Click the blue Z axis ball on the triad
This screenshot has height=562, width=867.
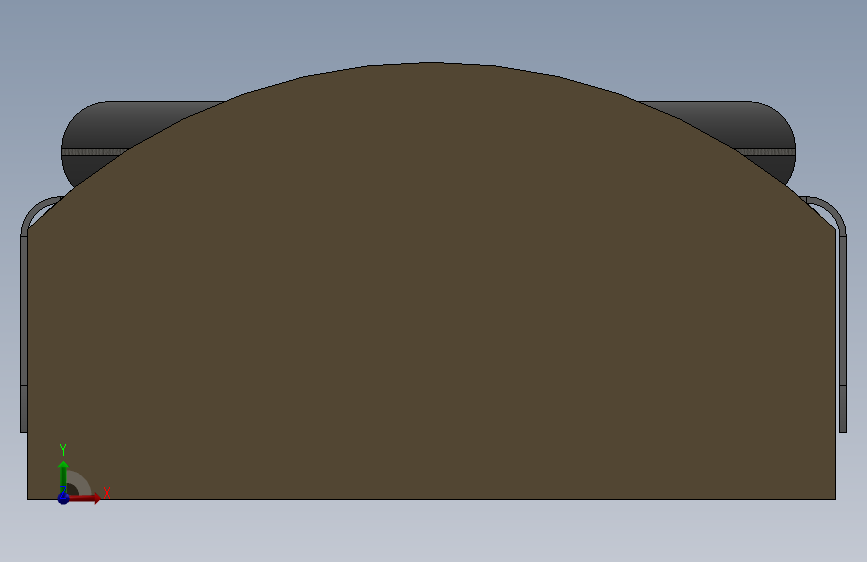click(63, 498)
